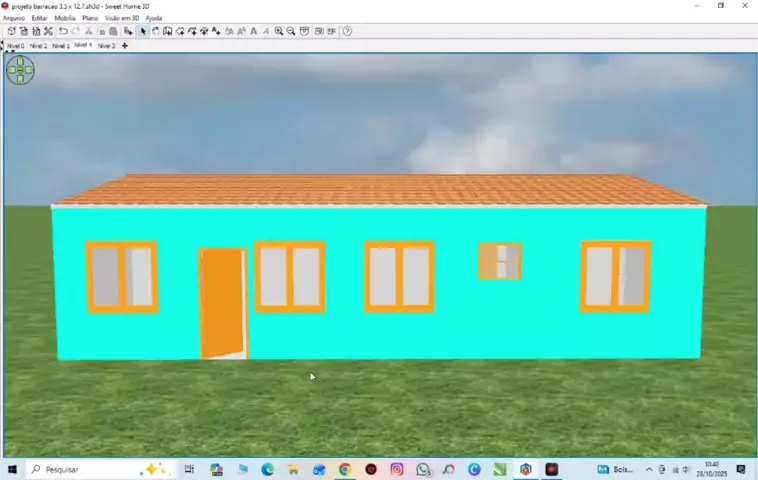Click the 3D navigation arrows control

coord(20,70)
